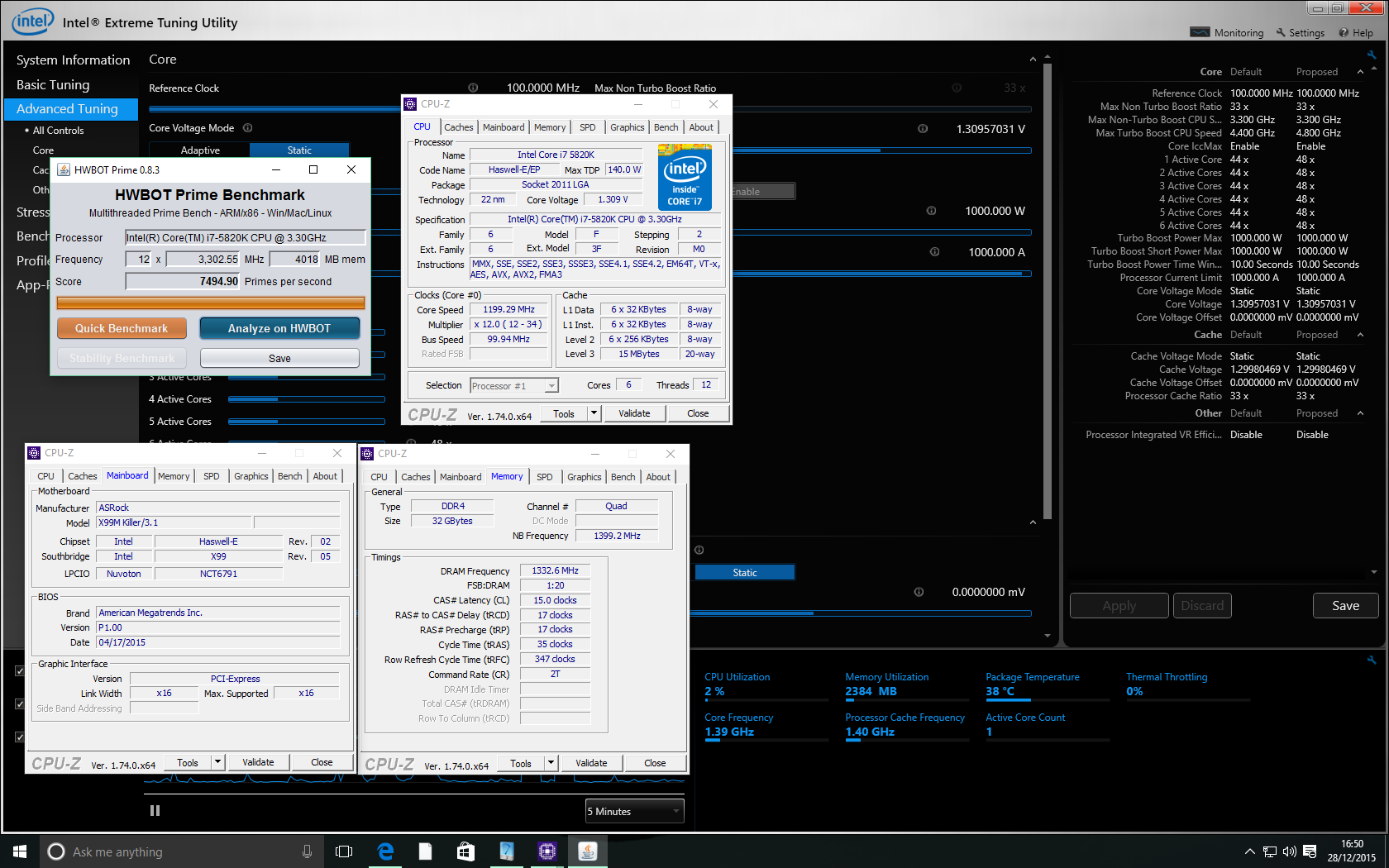Switch to CPU-Z via its taskbar icon

[x=547, y=851]
